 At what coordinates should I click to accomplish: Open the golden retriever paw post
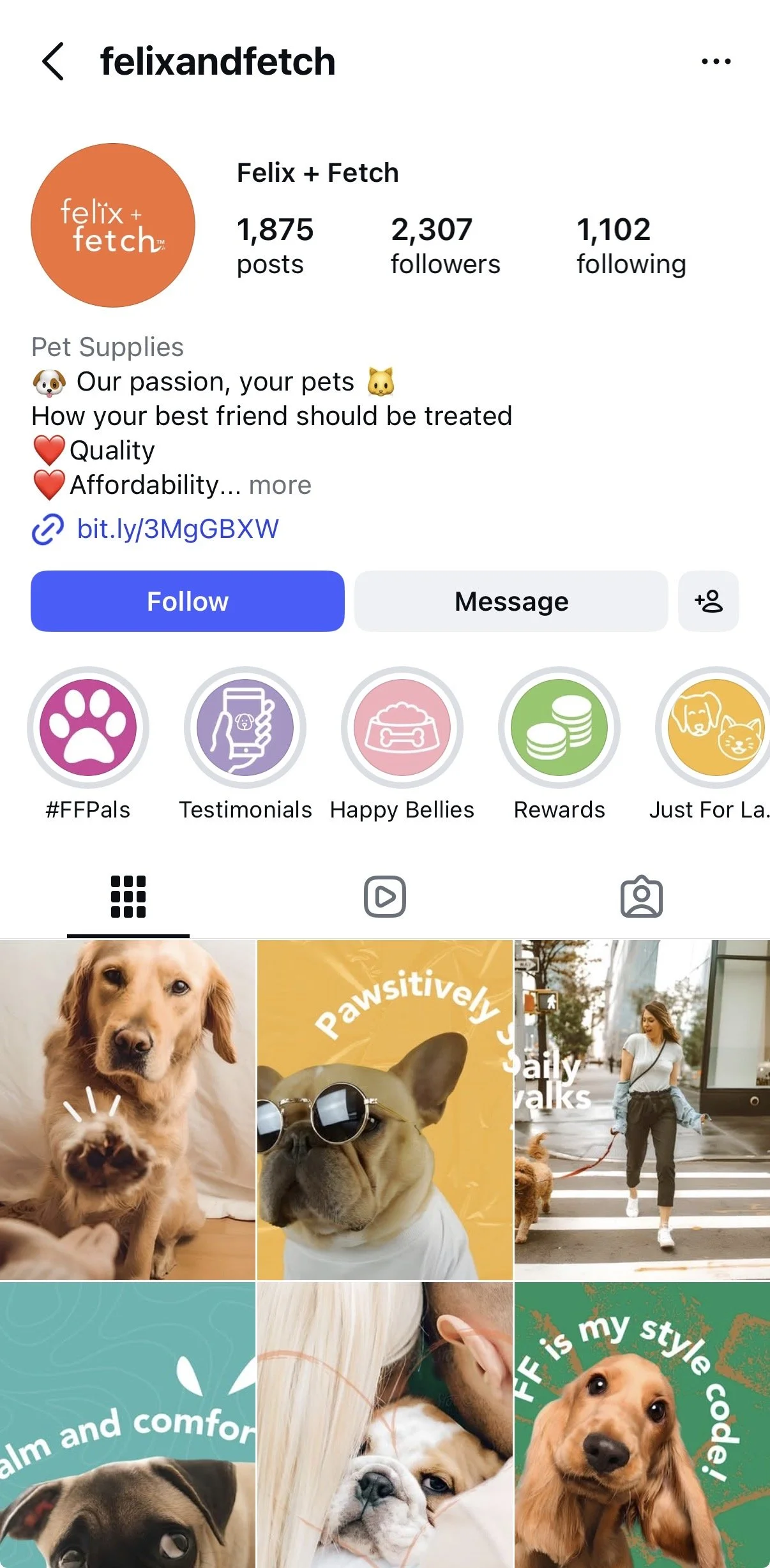coord(128,1110)
